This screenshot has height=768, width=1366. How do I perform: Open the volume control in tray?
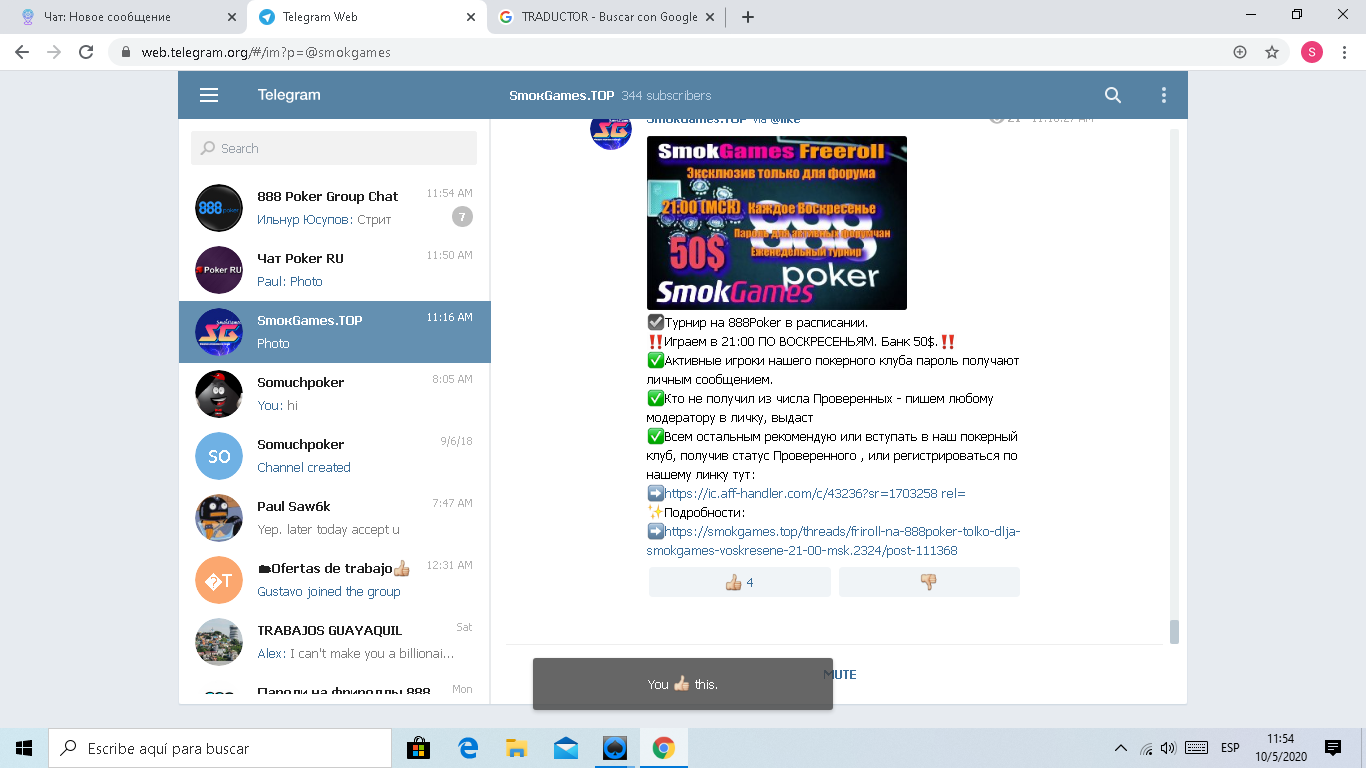[x=1168, y=748]
